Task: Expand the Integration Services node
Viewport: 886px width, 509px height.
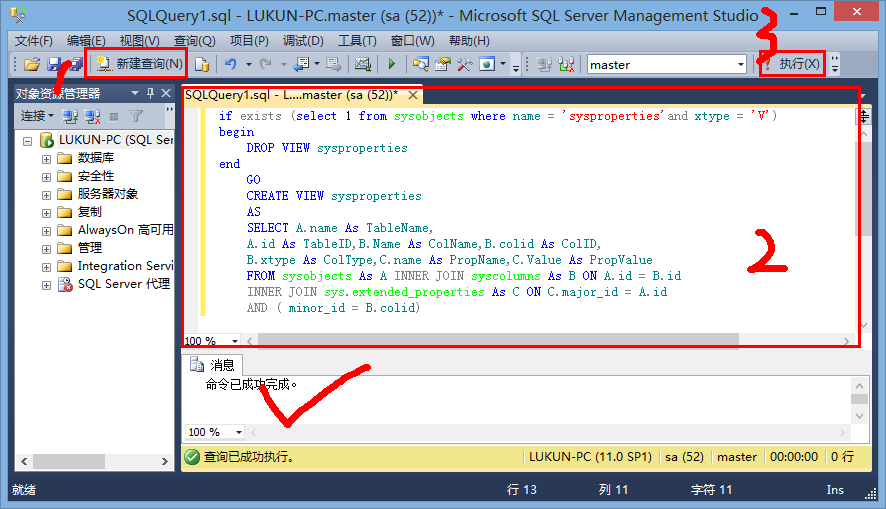Action: pyautogui.click(x=46, y=267)
